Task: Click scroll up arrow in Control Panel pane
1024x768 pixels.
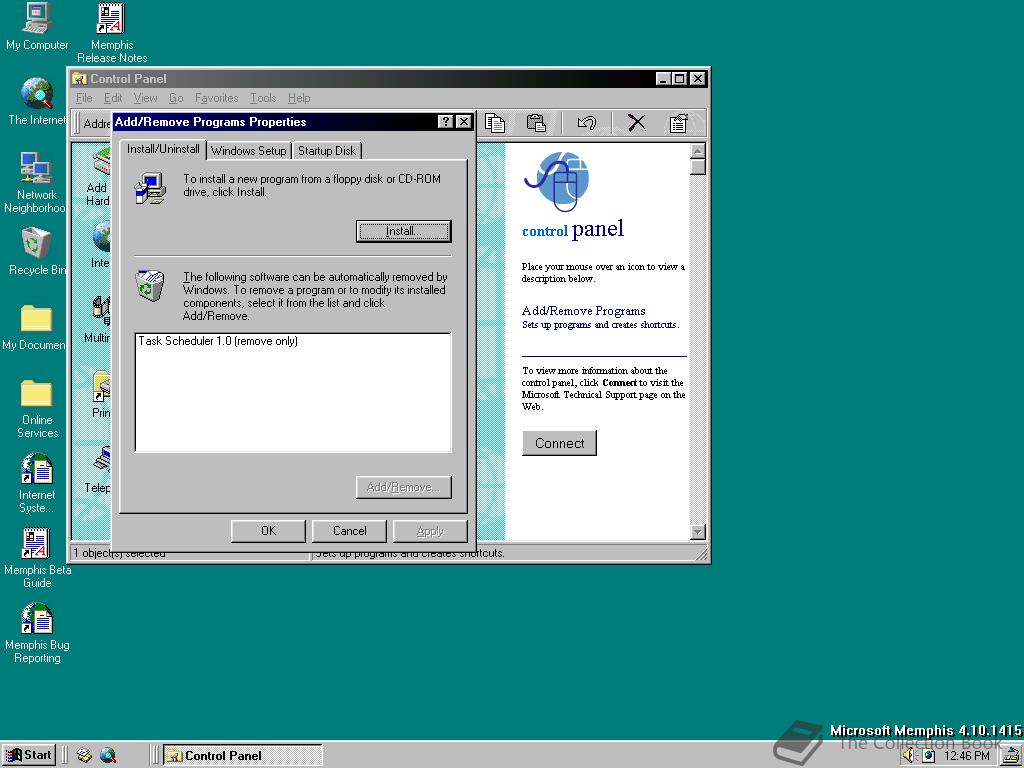Action: [697, 151]
